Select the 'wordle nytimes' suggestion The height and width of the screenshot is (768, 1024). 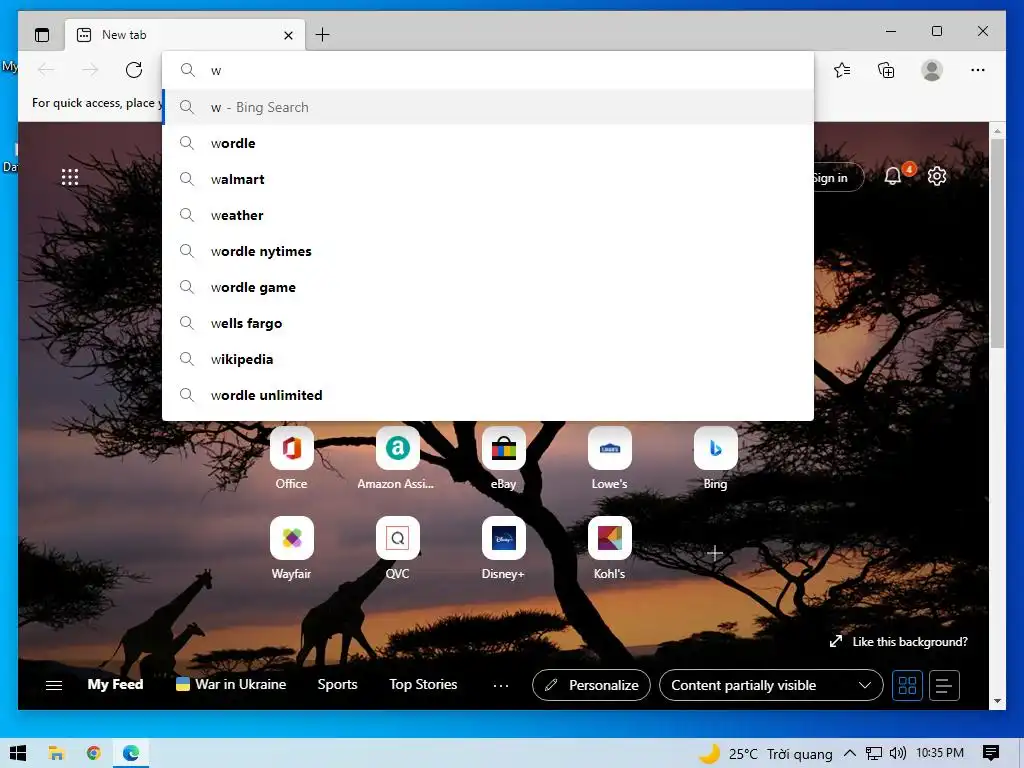pos(488,251)
